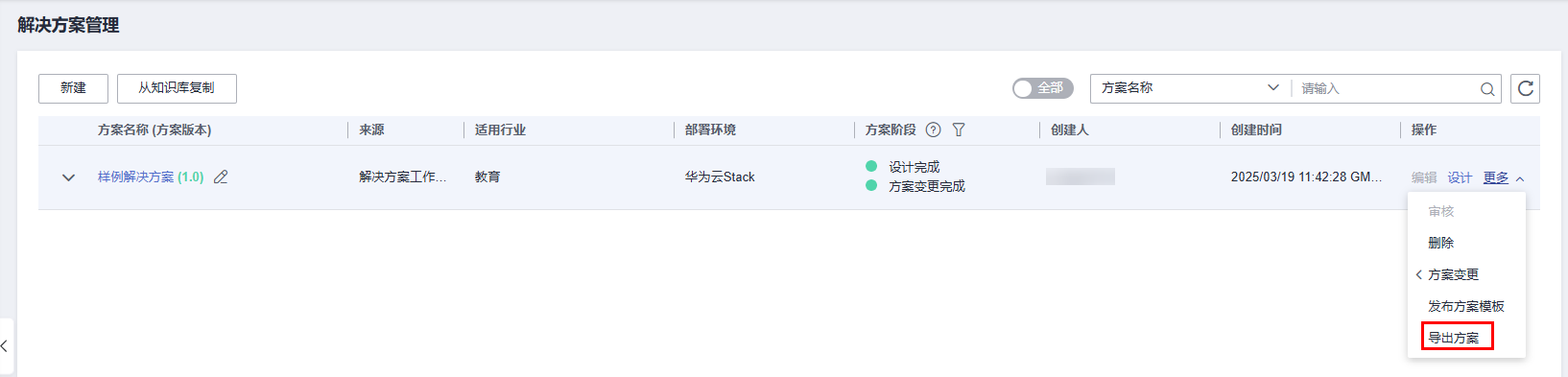Screen dimensions: 1568x377
Task: Click the pencil edit icon beside 样例解决方案
Action: pos(221,177)
